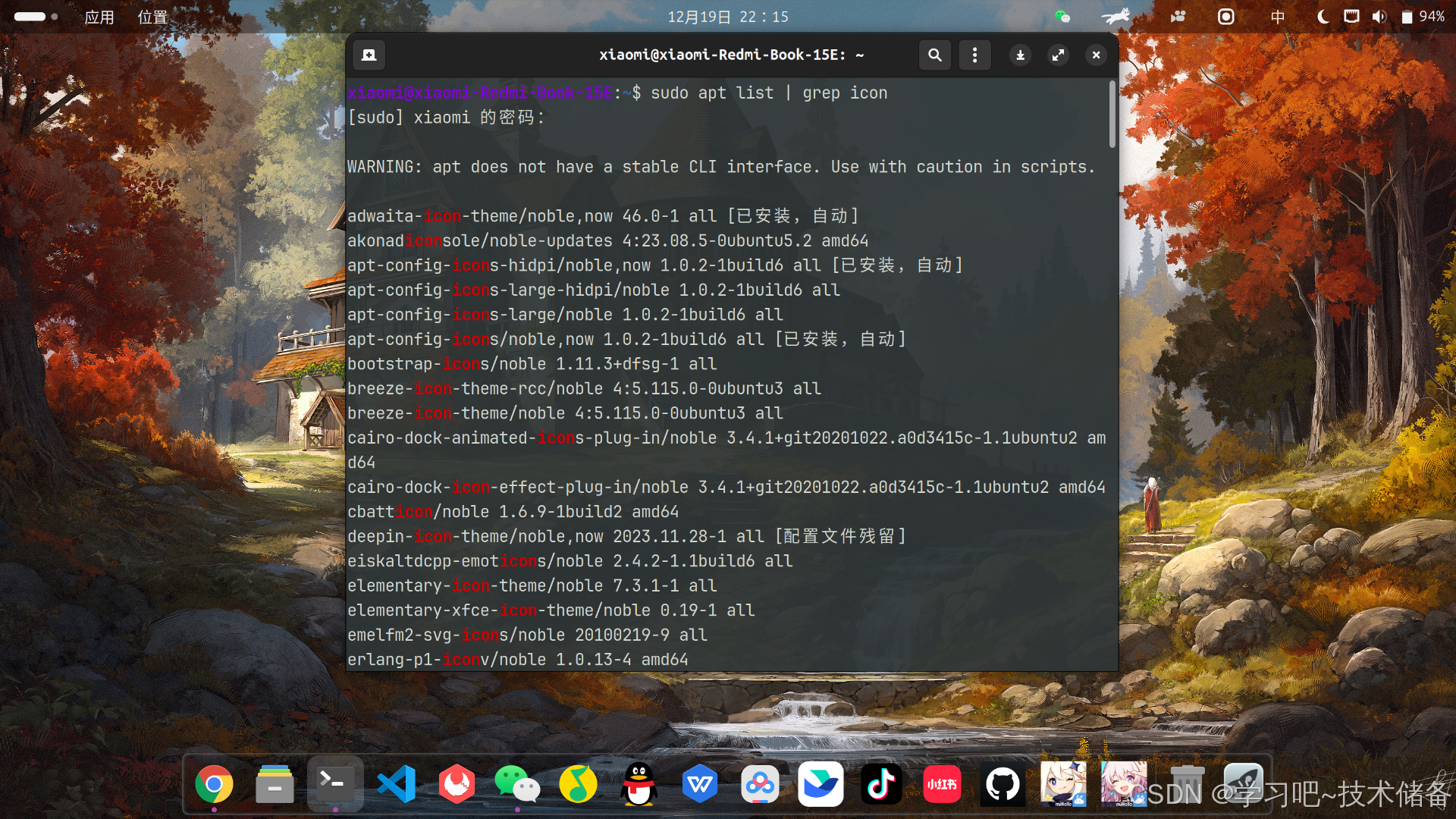Image resolution: width=1456 pixels, height=819 pixels.
Task: Click the terminal minimize down-arrow button
Action: coord(1021,55)
